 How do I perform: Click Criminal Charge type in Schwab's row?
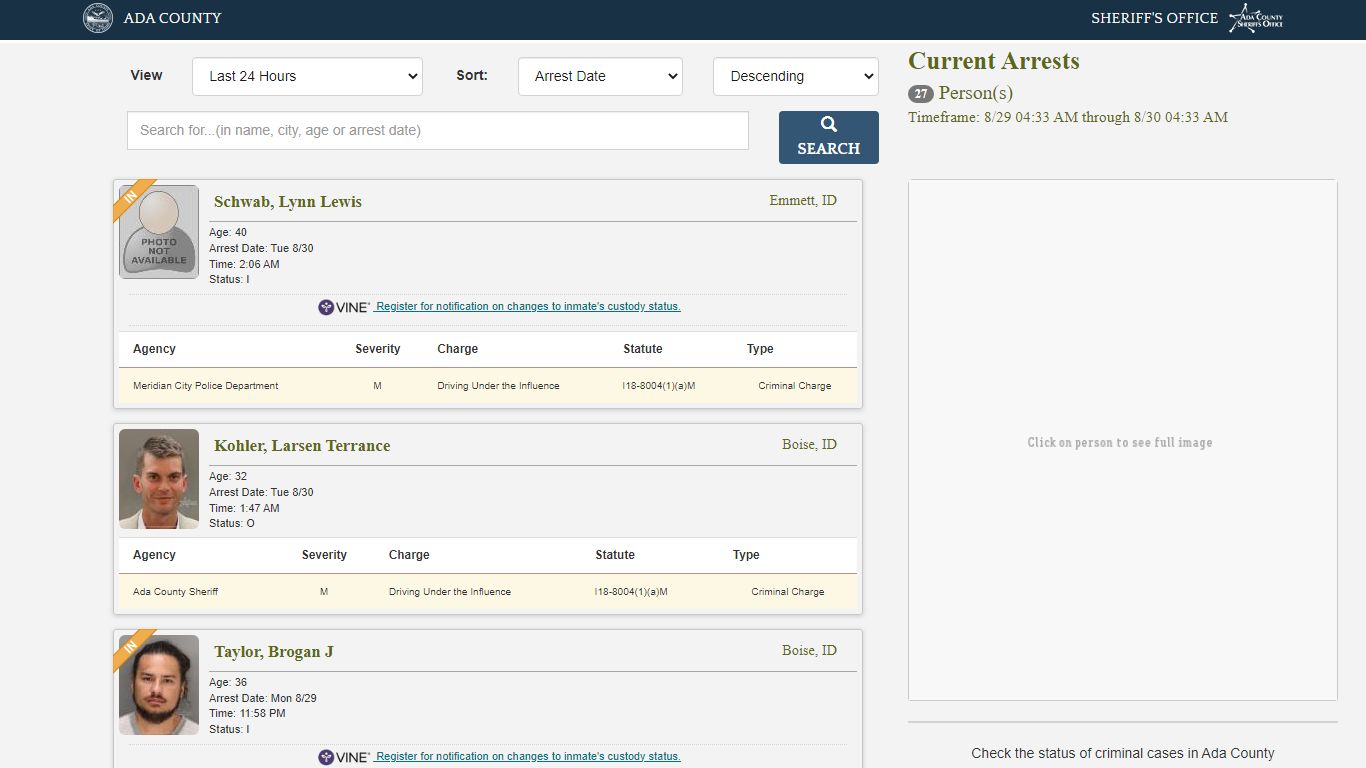click(795, 386)
